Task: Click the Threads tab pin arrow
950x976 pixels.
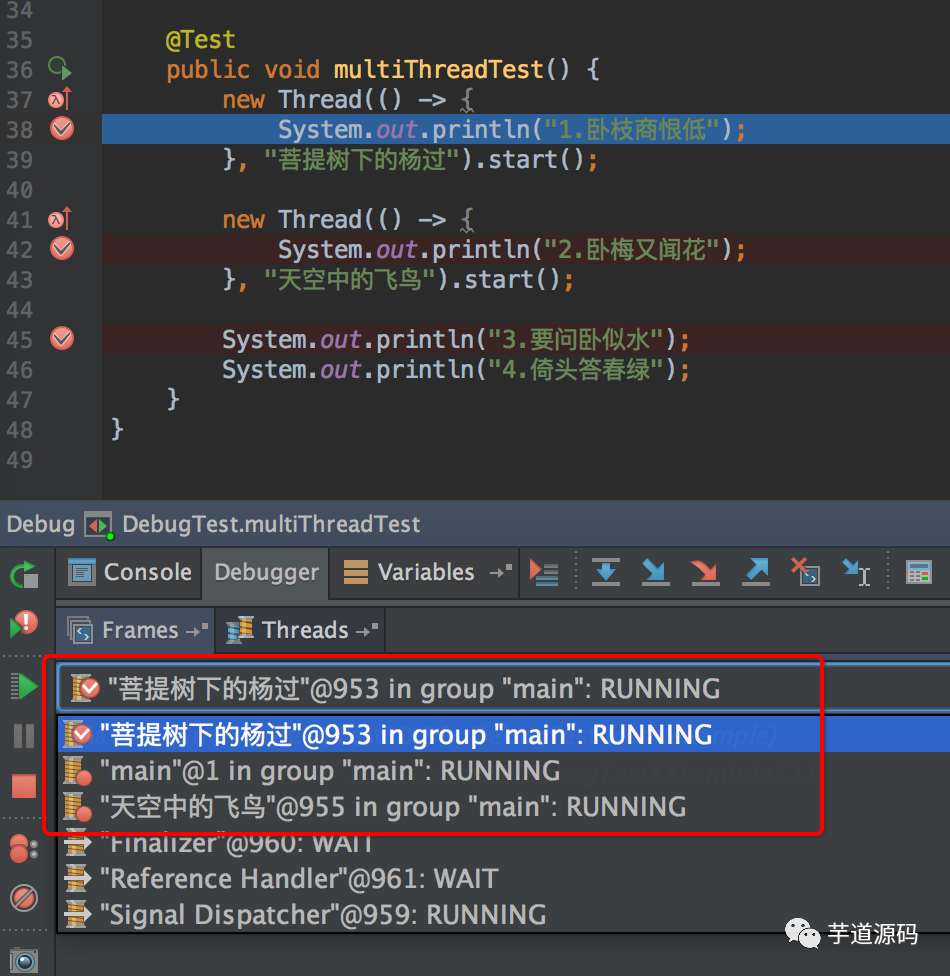Action: pos(367,629)
